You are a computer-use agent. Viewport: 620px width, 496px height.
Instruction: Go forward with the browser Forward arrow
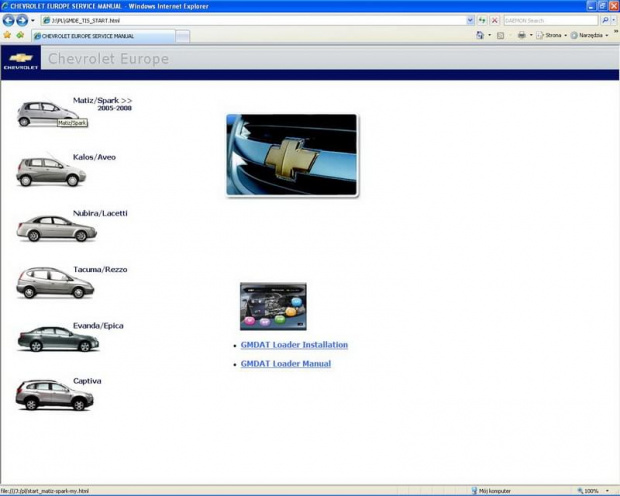(22, 20)
